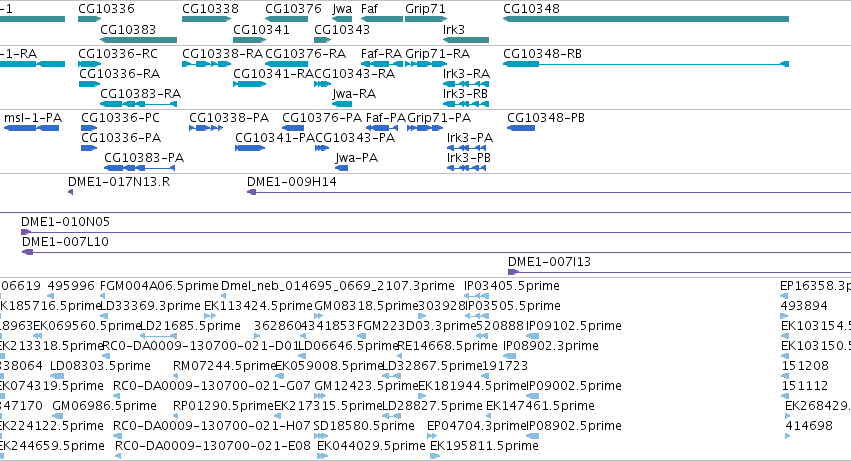The image size is (851, 461).
Task: Click Irk3-PB protein glyph
Action: (x=467, y=168)
